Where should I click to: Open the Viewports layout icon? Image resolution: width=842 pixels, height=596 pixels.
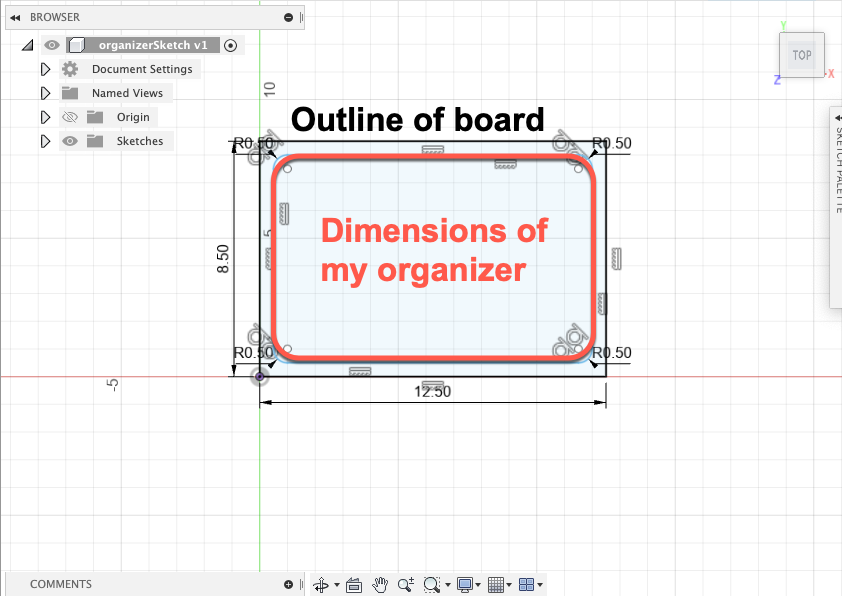pos(527,585)
